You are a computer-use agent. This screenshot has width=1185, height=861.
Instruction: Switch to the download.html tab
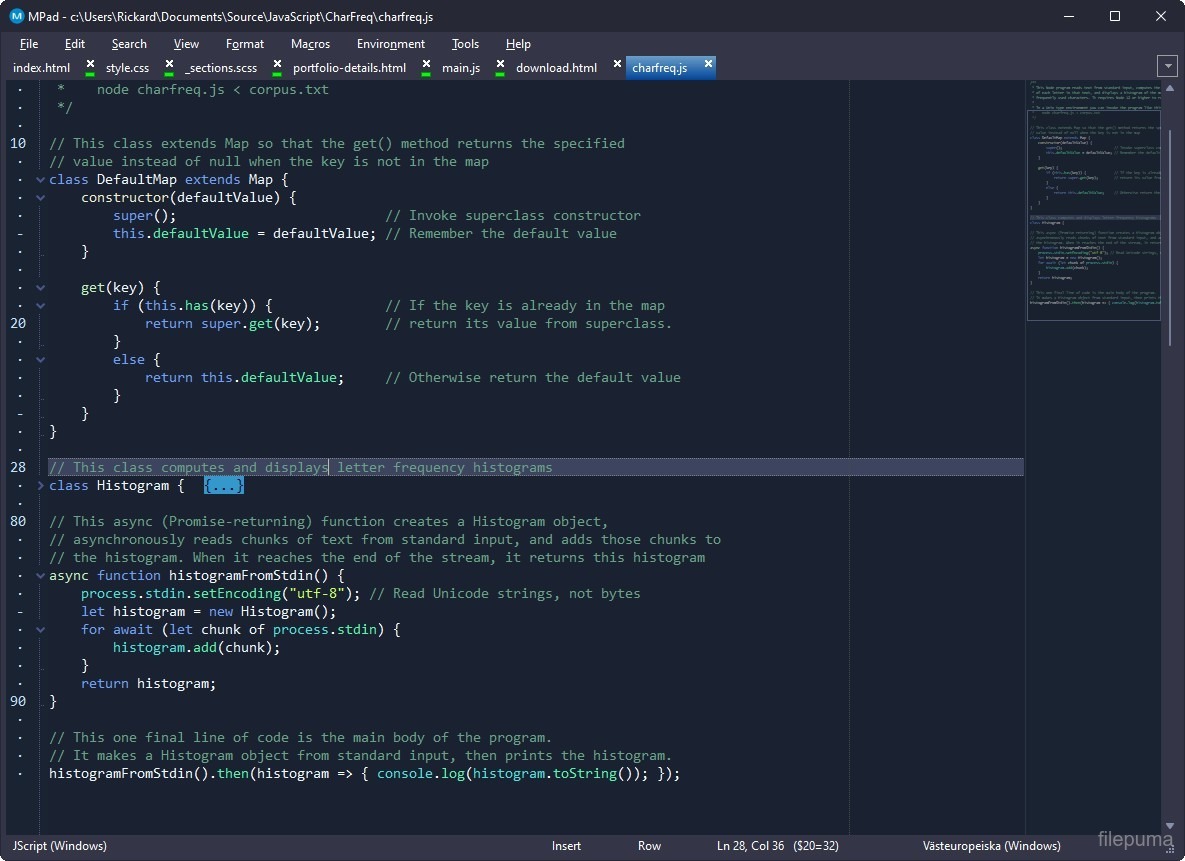coord(556,68)
